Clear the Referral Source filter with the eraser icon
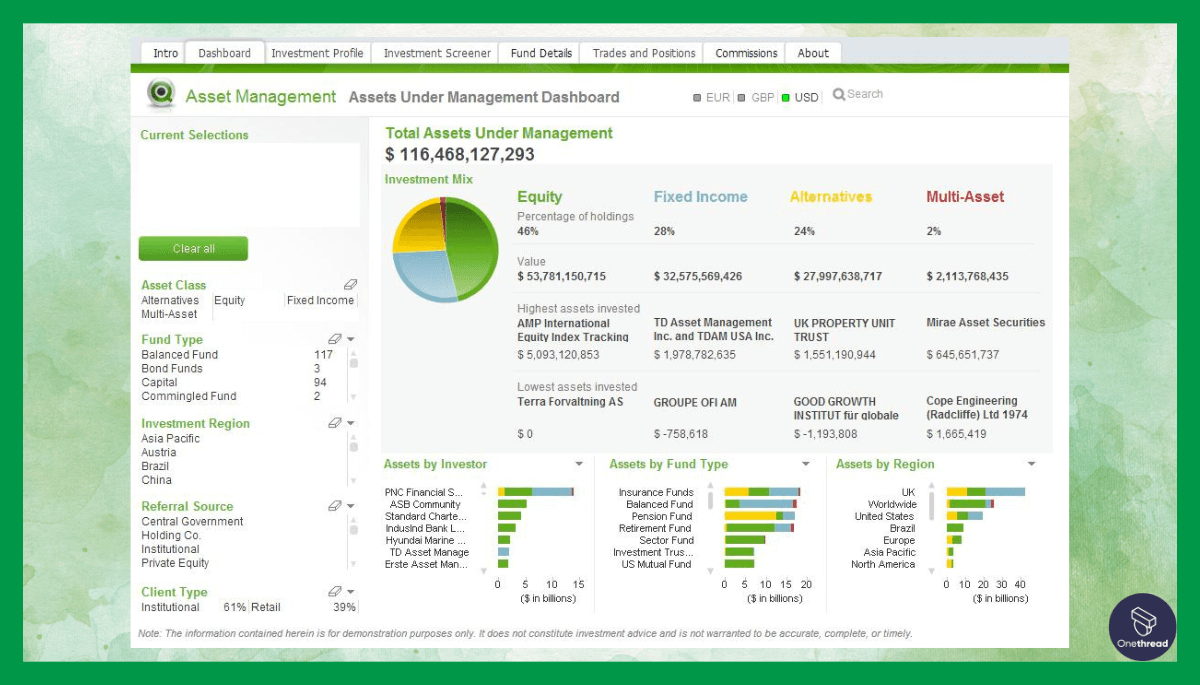Image resolution: width=1200 pixels, height=685 pixels. coord(335,504)
